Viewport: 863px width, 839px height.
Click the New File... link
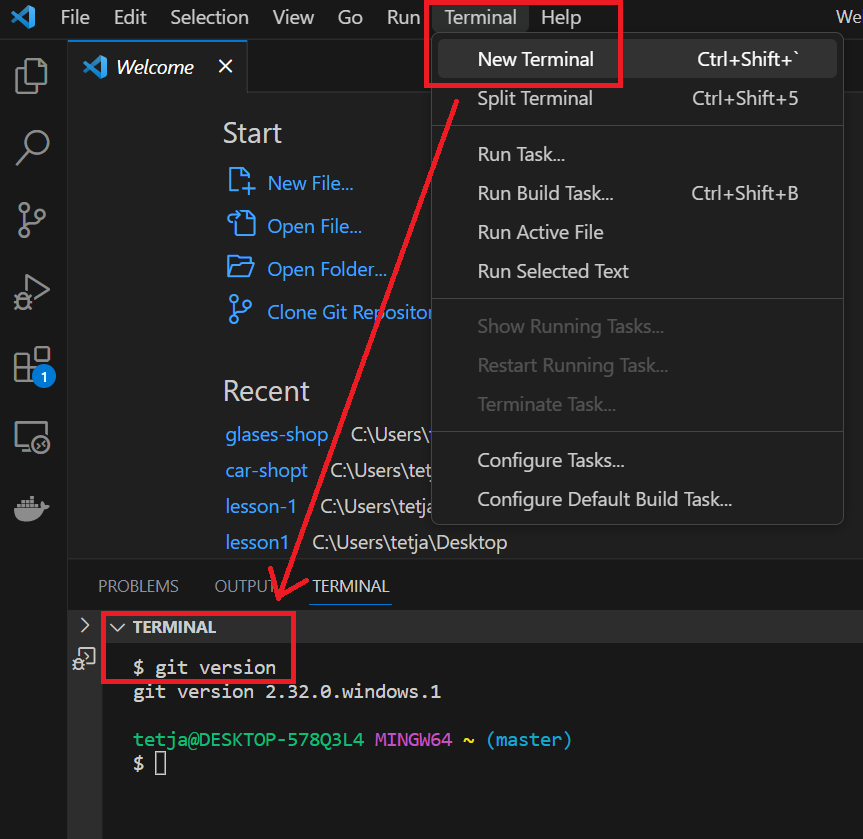[310, 183]
